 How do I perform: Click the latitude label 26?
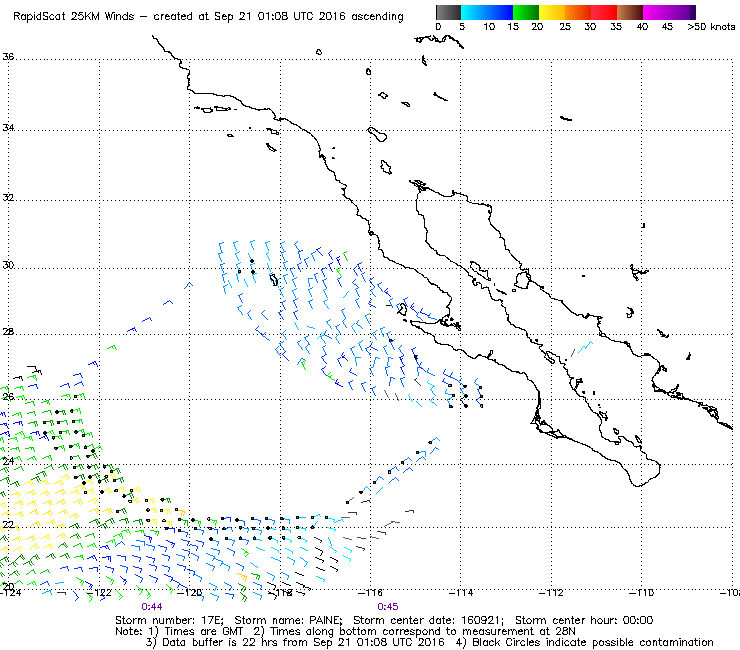tap(8, 397)
